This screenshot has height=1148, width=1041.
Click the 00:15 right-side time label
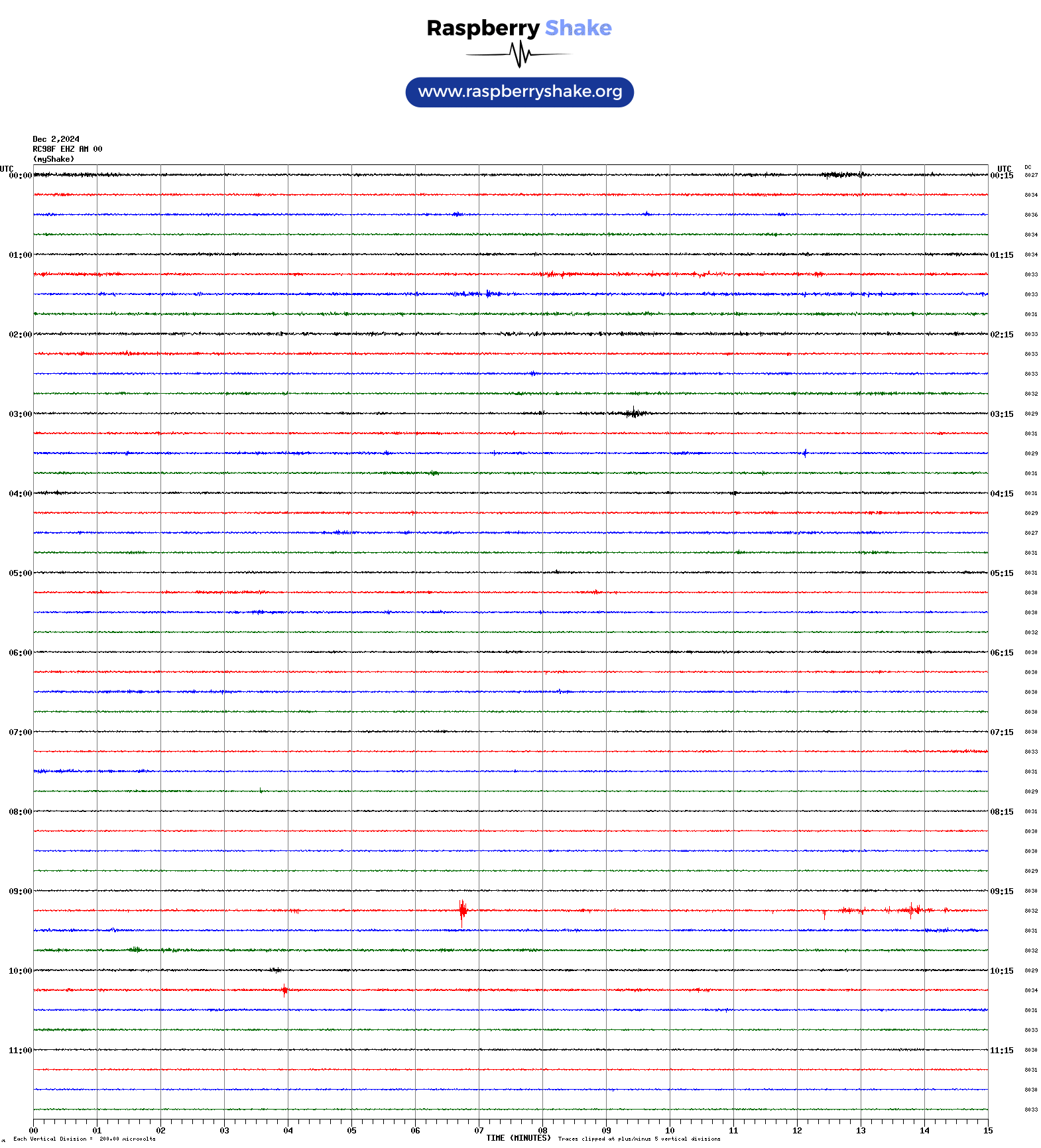pos(1002,176)
